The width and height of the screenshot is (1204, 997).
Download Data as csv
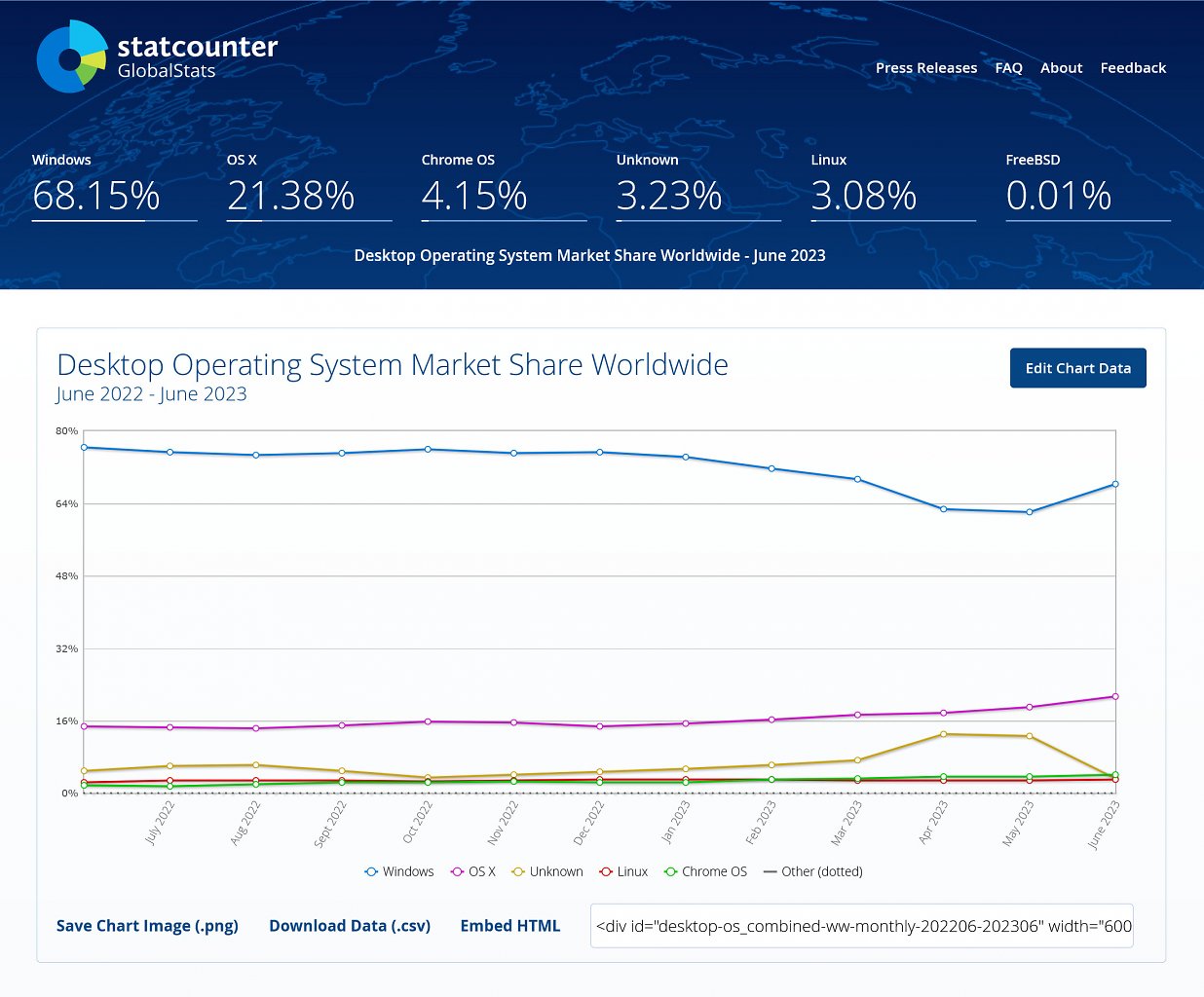[x=350, y=926]
